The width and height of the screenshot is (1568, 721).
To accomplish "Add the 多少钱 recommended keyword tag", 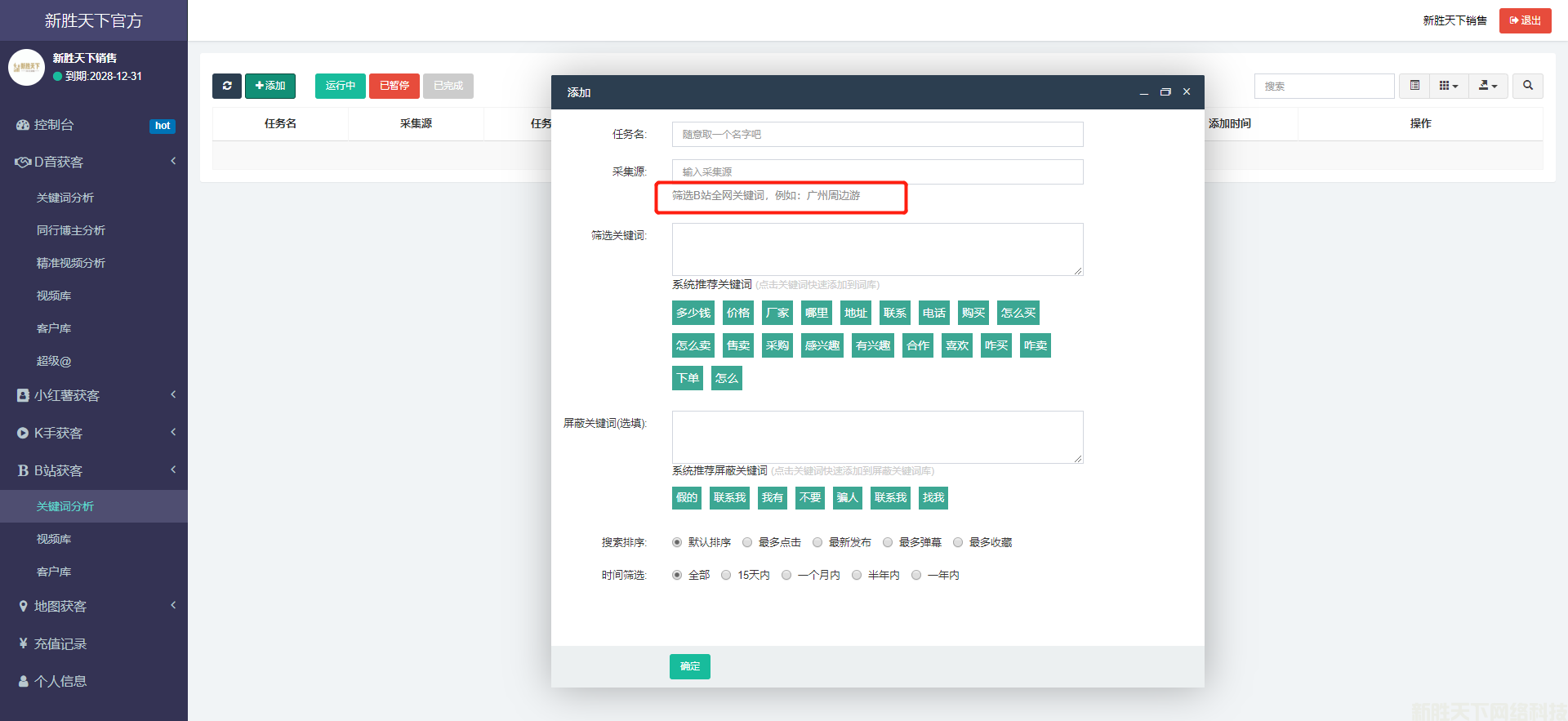I will click(x=693, y=313).
